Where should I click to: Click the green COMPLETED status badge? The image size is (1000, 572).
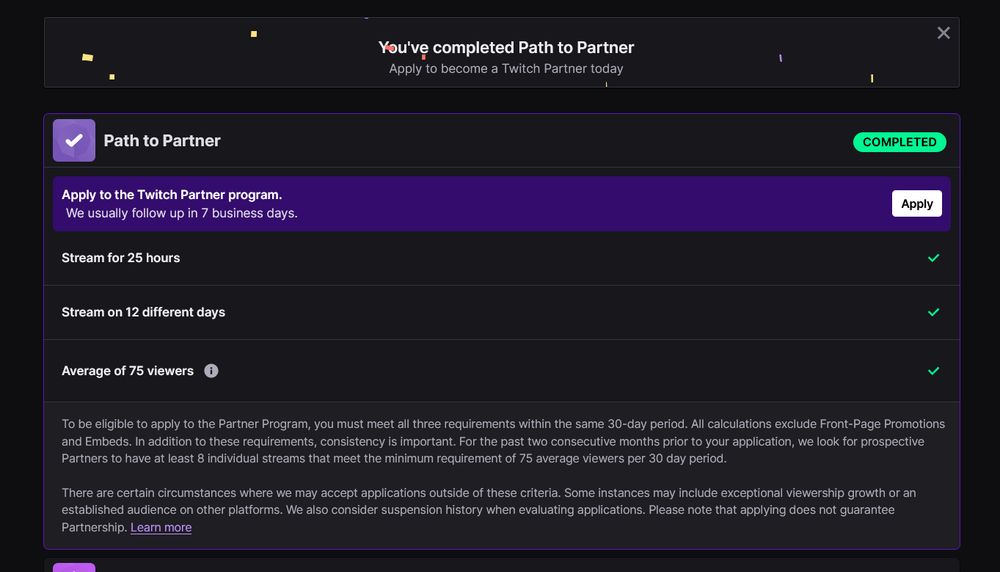click(x=899, y=142)
